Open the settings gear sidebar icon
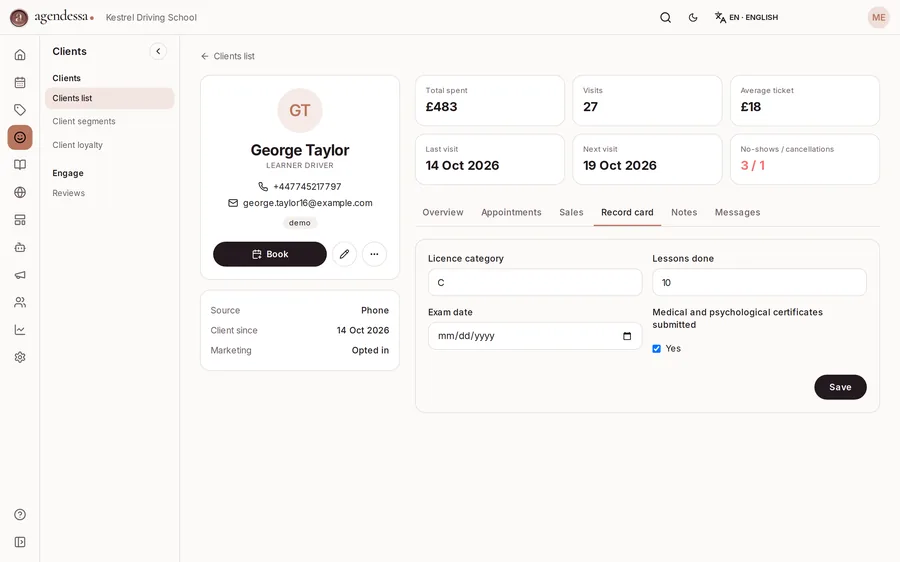 20,357
